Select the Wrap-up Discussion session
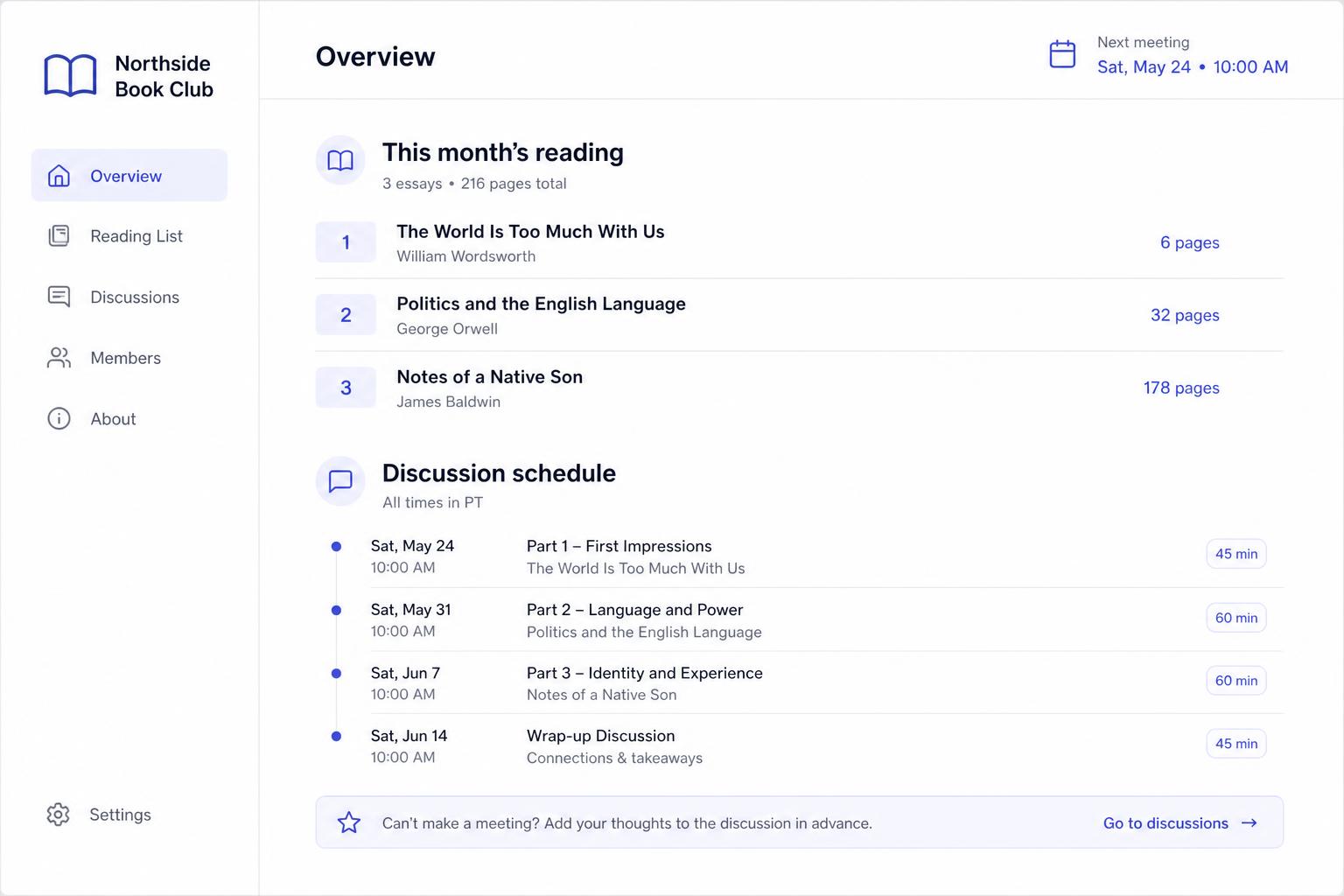The image size is (1344, 896). (x=600, y=736)
